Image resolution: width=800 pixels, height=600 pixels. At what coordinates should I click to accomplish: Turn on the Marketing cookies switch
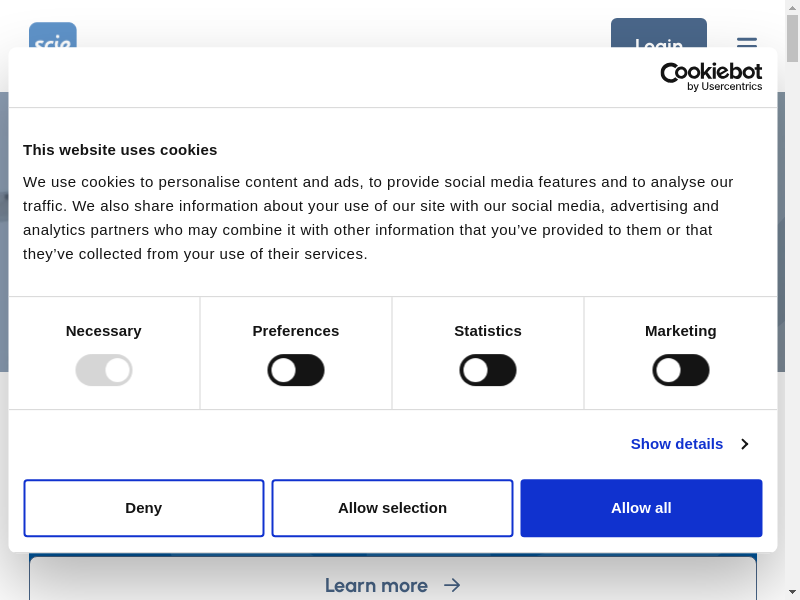pyautogui.click(x=681, y=370)
